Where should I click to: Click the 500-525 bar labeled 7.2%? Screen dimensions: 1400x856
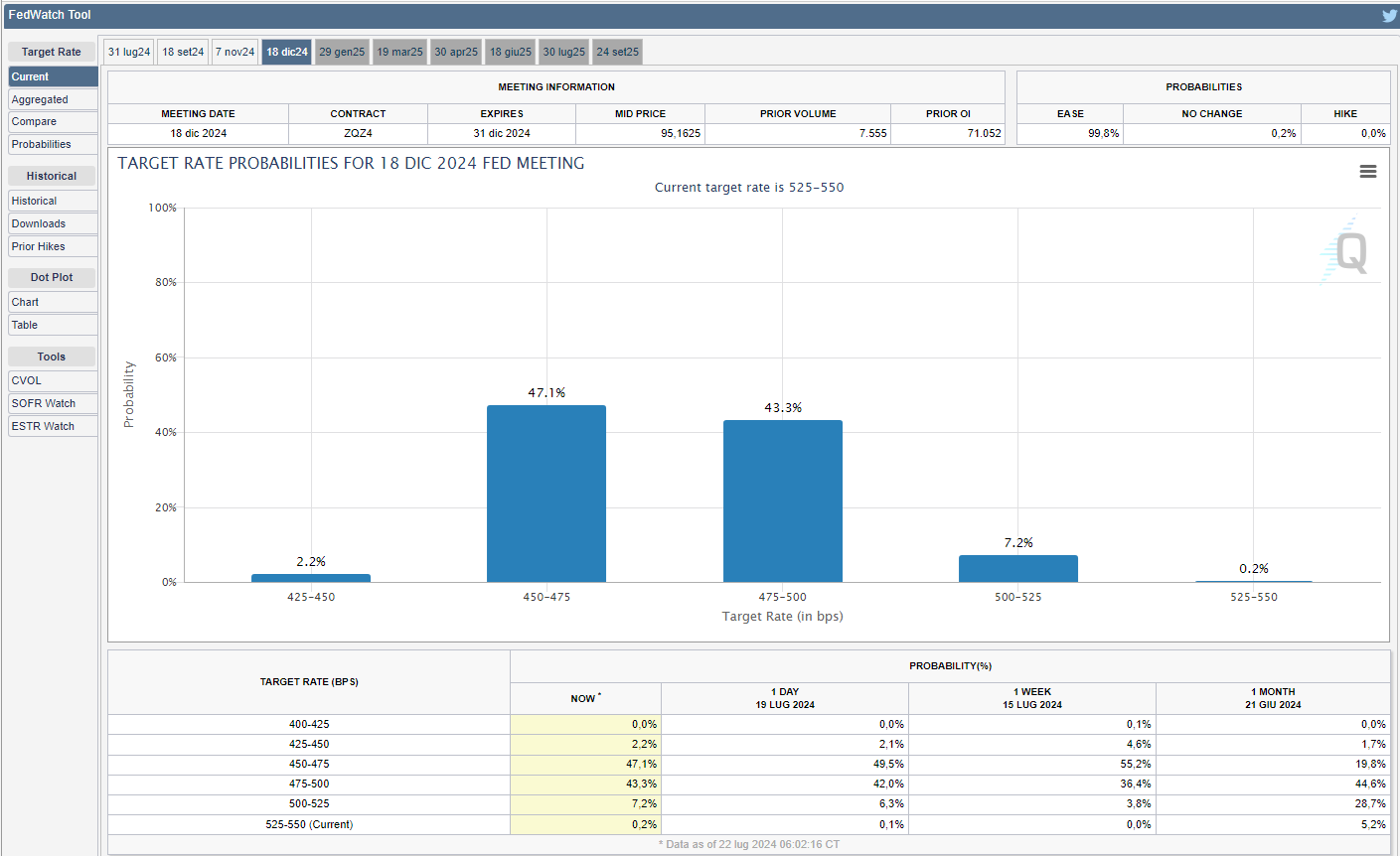[x=1018, y=568]
